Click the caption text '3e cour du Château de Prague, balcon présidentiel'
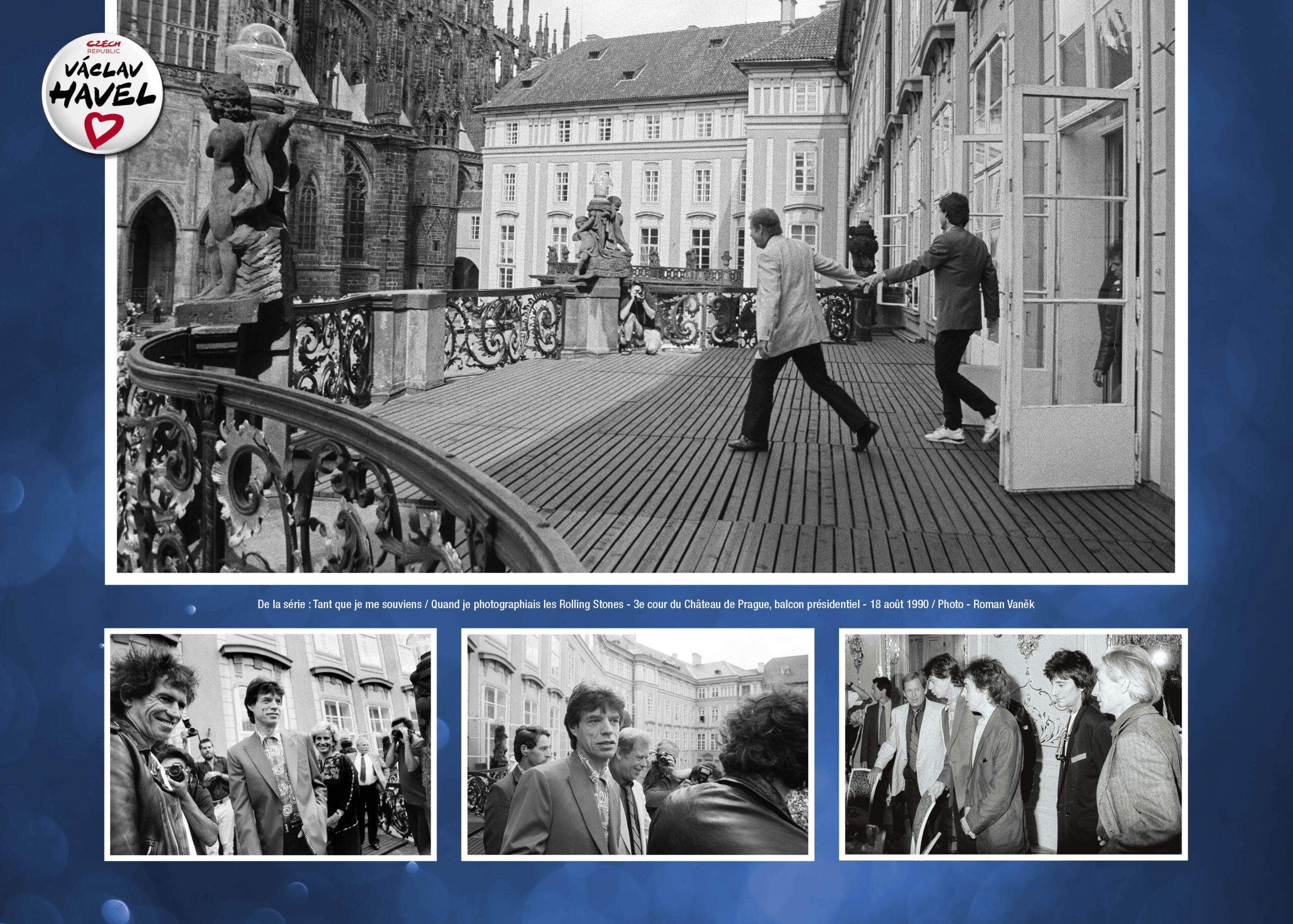The width and height of the screenshot is (1293, 924). (747, 604)
